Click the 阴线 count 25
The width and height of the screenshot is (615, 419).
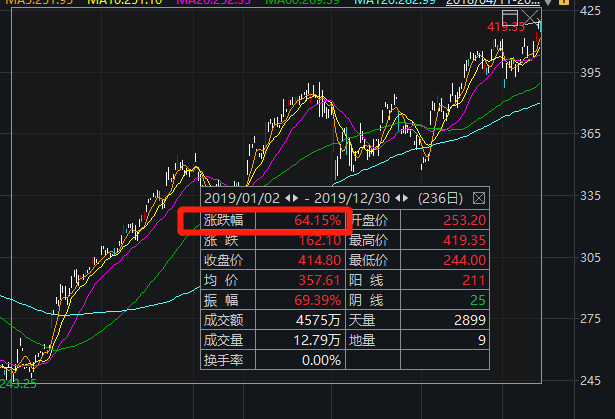pyautogui.click(x=478, y=300)
